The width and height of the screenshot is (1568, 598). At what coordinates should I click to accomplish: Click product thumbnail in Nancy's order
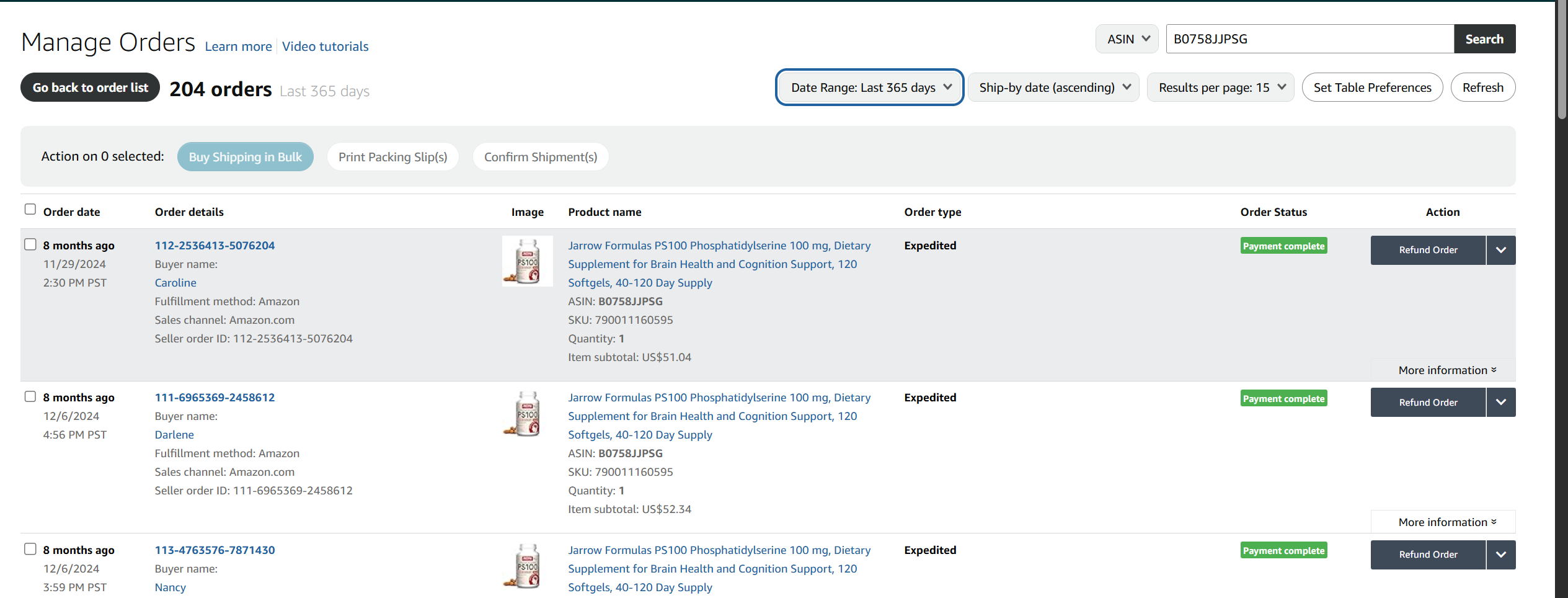click(528, 566)
